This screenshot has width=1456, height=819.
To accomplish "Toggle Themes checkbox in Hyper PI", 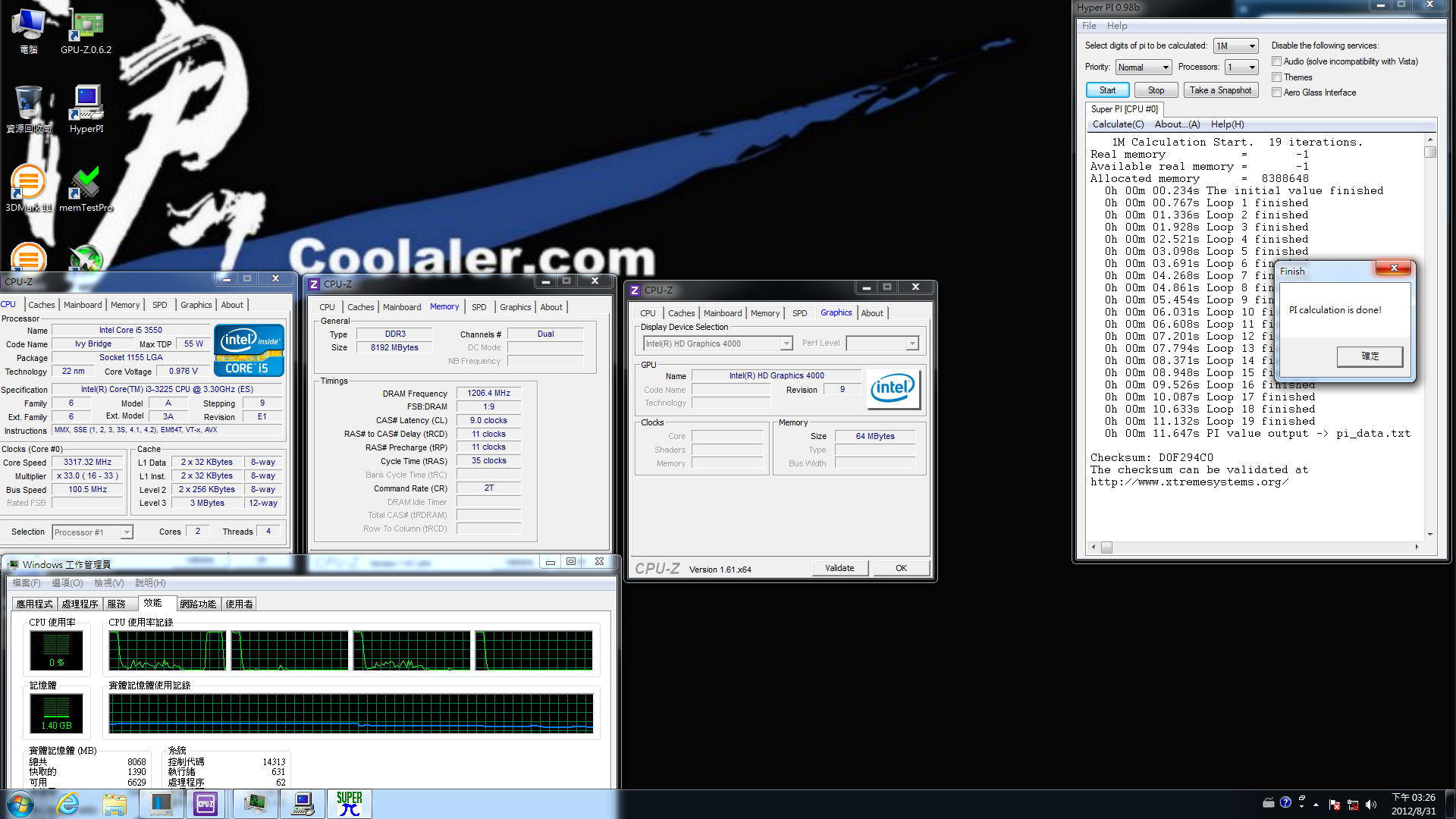I will pyautogui.click(x=1277, y=77).
